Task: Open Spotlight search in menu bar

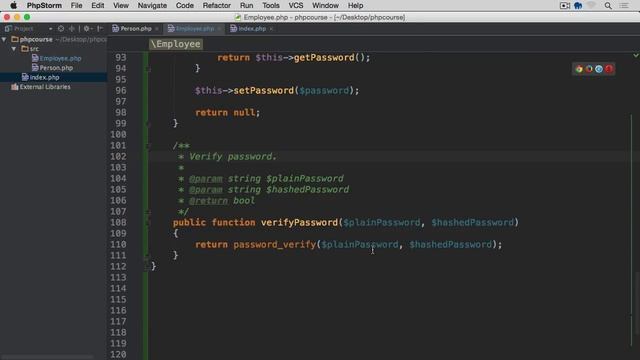Action: click(x=608, y=5)
